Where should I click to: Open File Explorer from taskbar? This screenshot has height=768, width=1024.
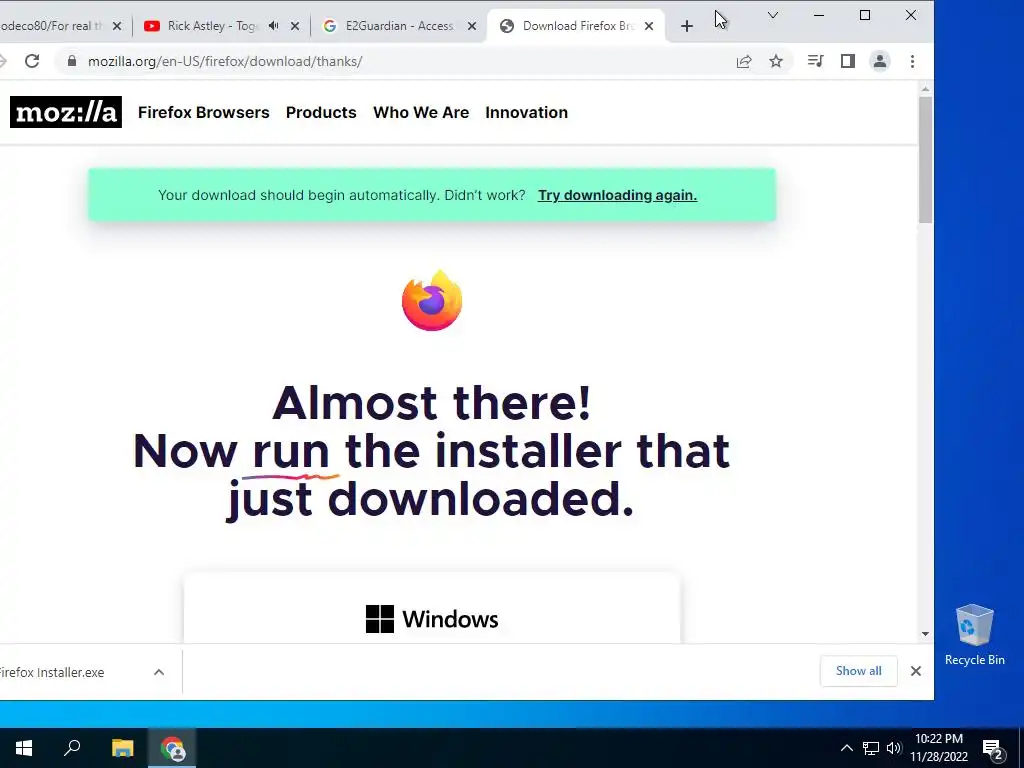click(x=122, y=748)
